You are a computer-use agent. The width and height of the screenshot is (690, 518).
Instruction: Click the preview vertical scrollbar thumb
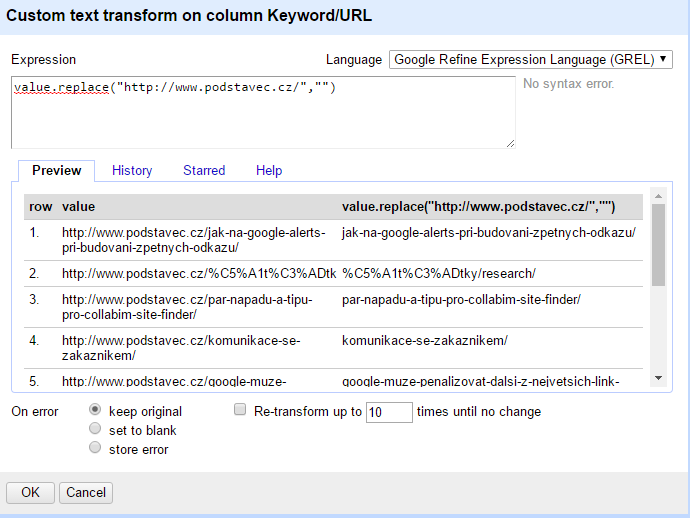coord(658,245)
